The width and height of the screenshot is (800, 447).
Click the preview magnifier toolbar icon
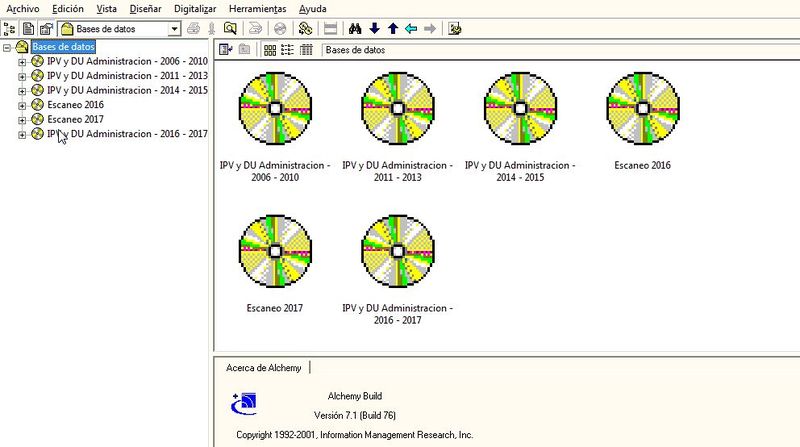[230, 29]
